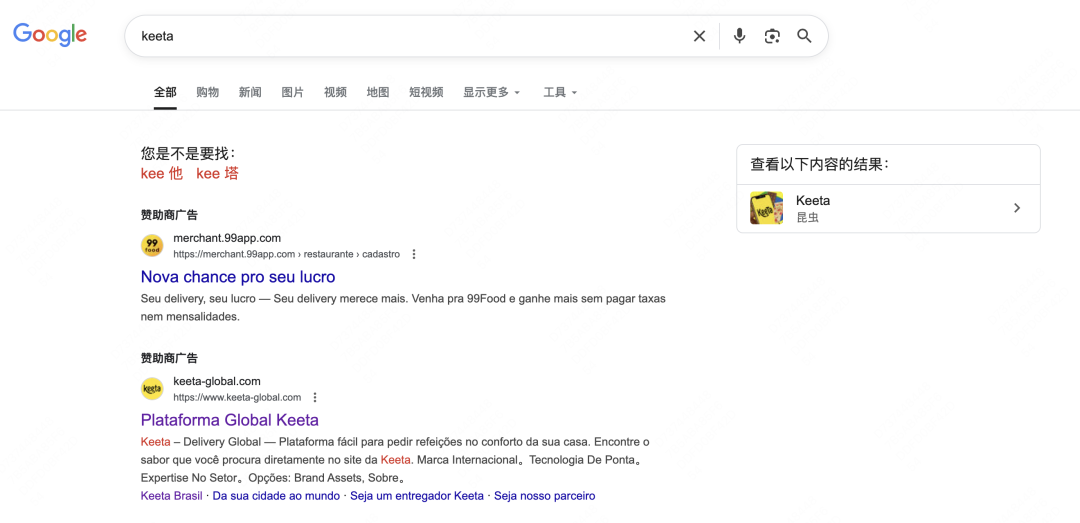Select the 短视频 tab
This screenshot has width=1080, height=523.
[426, 92]
